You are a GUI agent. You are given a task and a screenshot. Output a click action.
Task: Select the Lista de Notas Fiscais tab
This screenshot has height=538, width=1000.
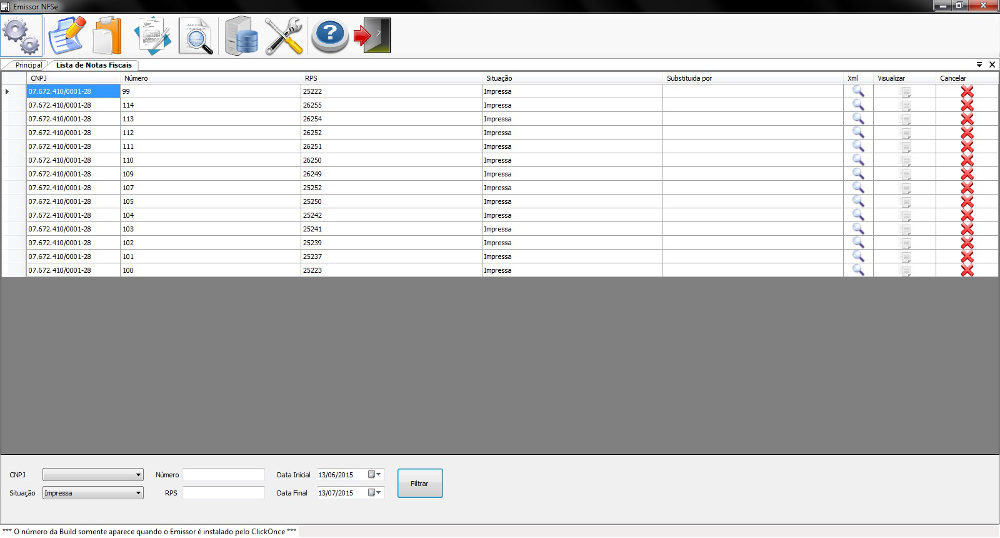click(94, 65)
